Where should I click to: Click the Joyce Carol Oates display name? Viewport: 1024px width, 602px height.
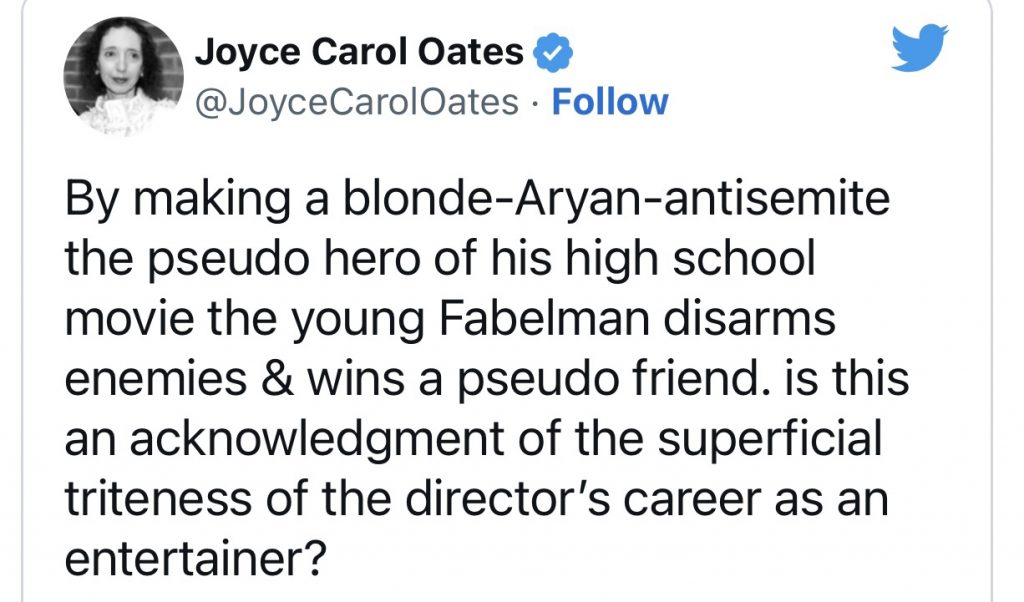(358, 53)
